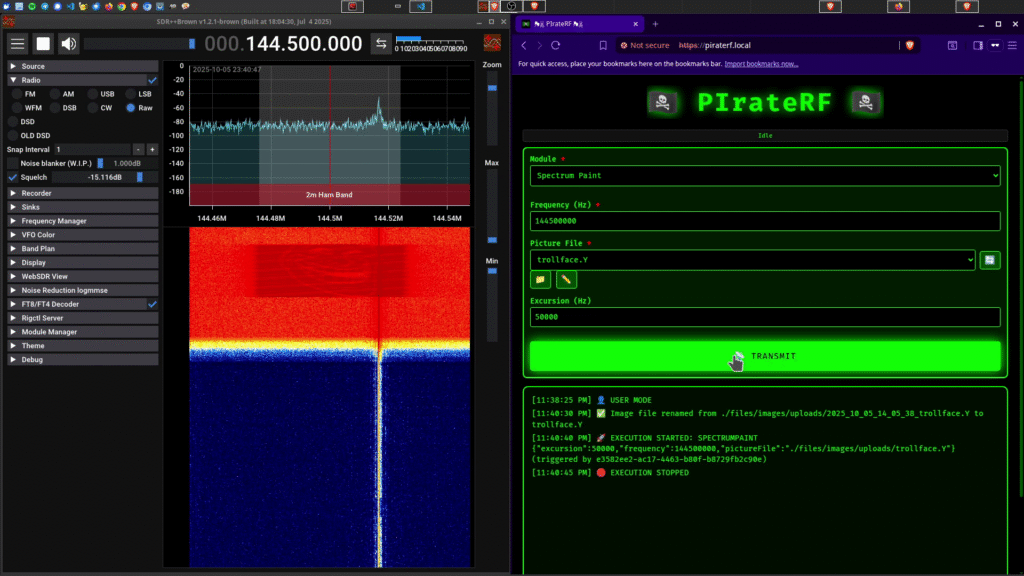Image resolution: width=1024 pixels, height=576 pixels.
Task: Open the SDR++ hamburger menu
Action: 18,43
